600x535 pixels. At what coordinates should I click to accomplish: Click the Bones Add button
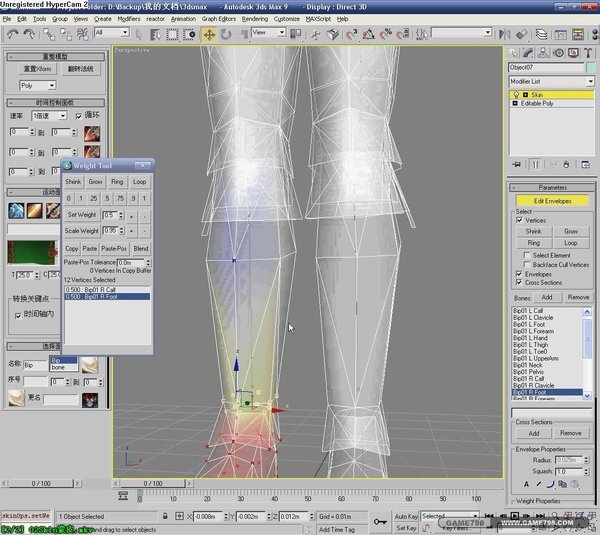click(547, 297)
